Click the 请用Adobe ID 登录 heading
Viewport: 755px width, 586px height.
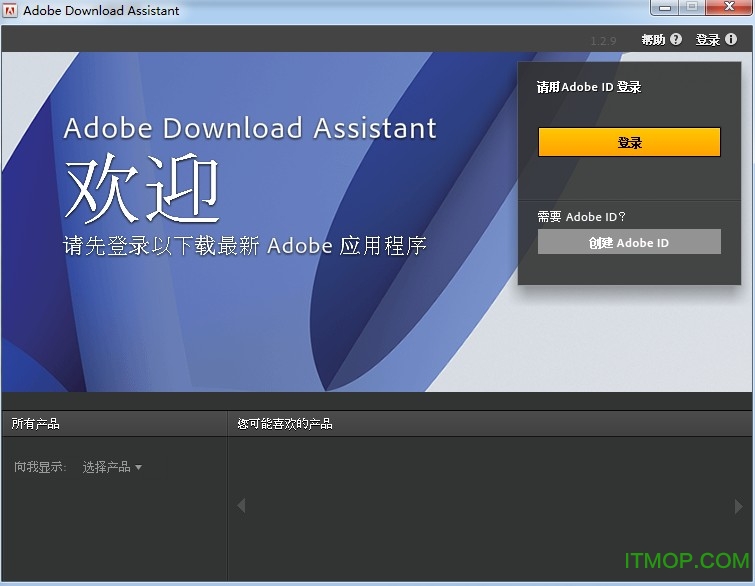tap(589, 87)
